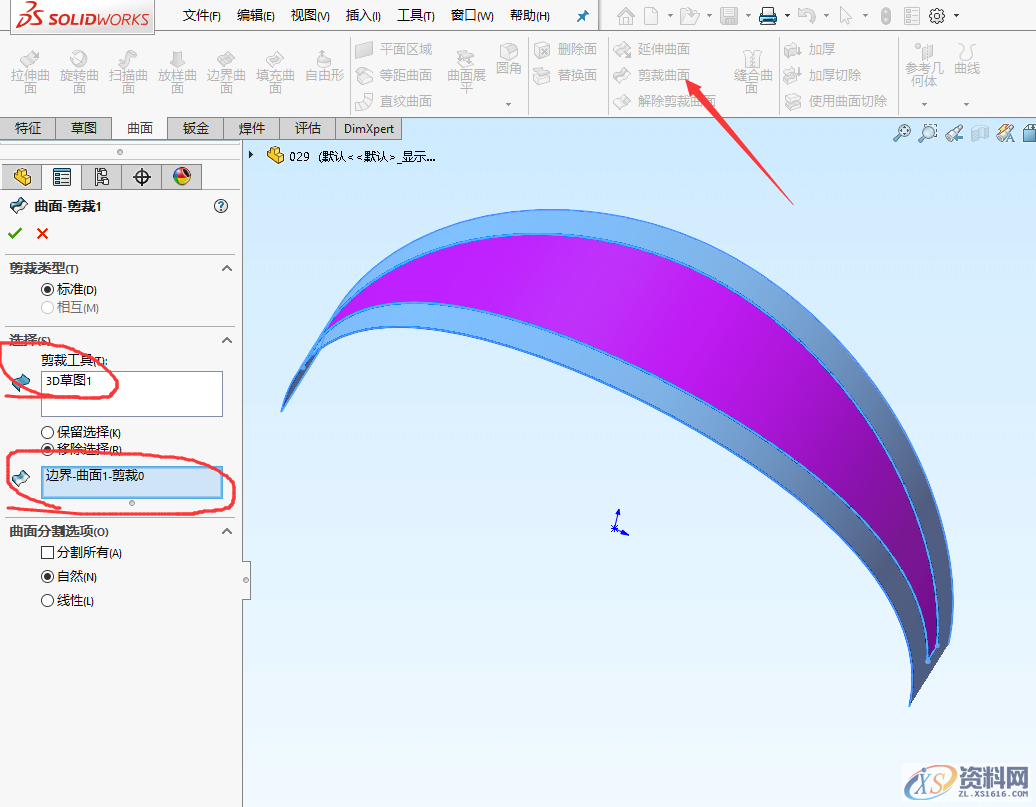Switch to the ConfigurationManager panel tab
This screenshot has width=1036, height=807.
tap(103, 176)
